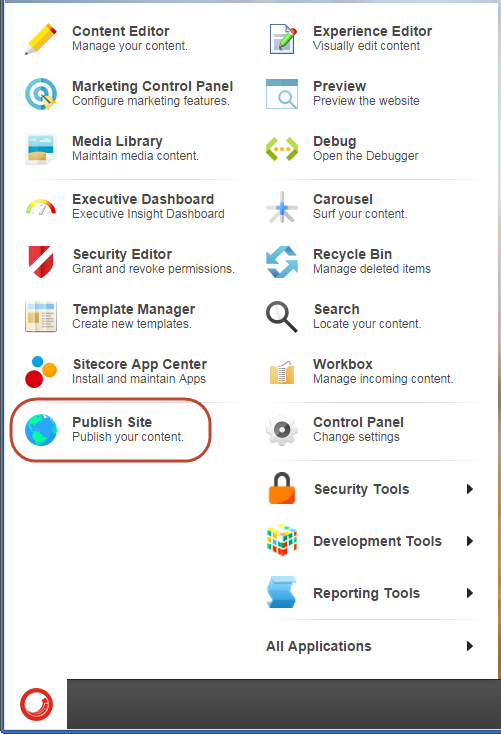Open Executive Dashboard gauge icon
501x734 pixels.
coord(41,207)
